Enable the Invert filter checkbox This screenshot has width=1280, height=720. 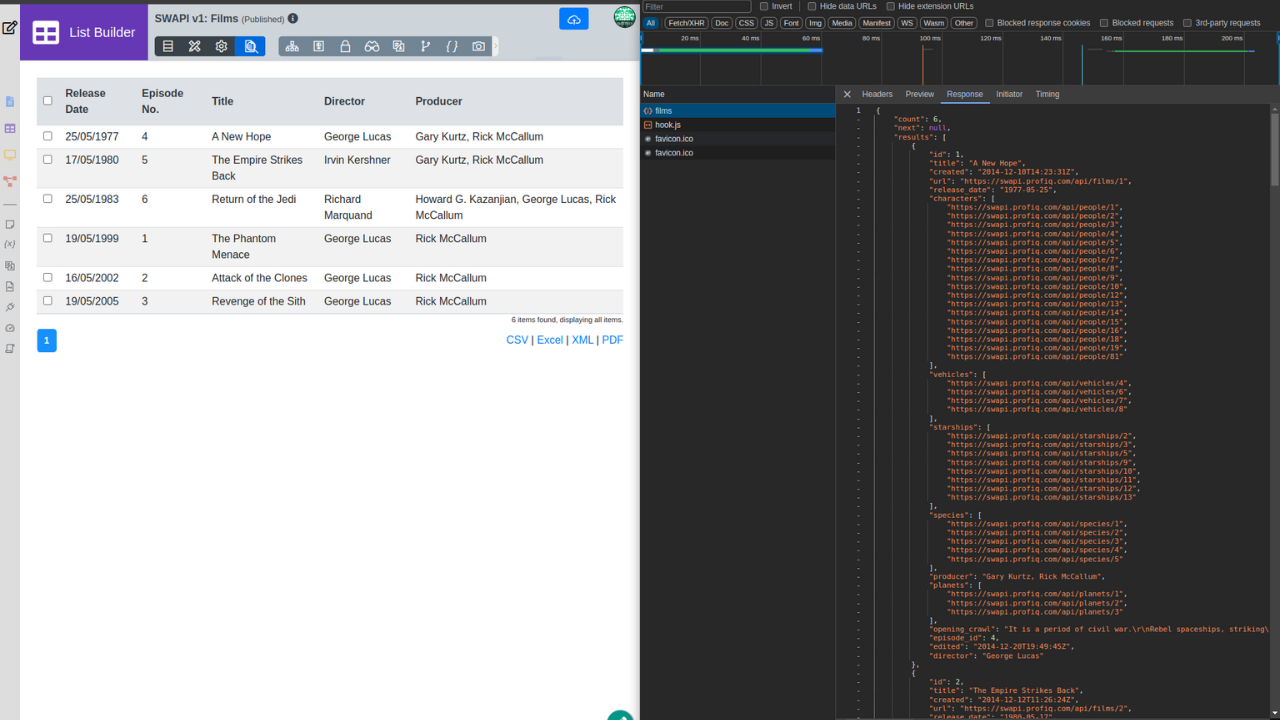763,6
